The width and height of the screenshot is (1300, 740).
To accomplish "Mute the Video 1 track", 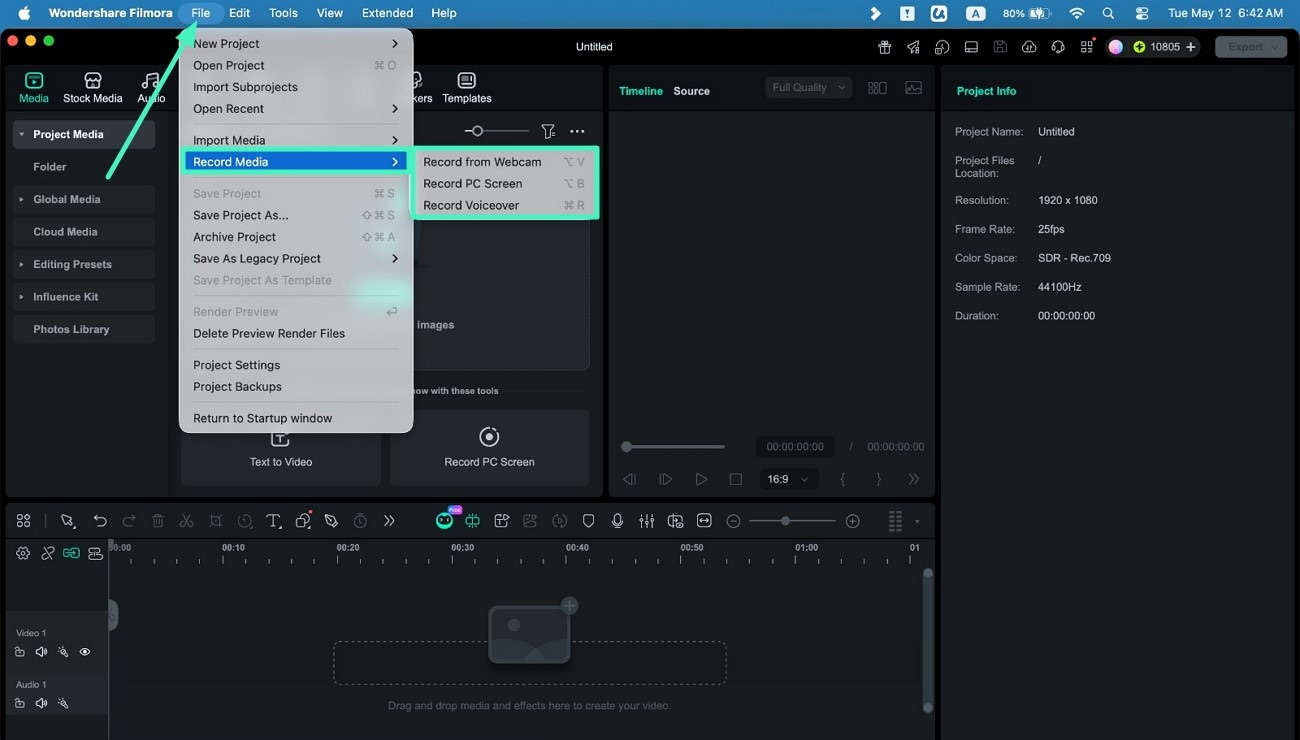I will 41,652.
